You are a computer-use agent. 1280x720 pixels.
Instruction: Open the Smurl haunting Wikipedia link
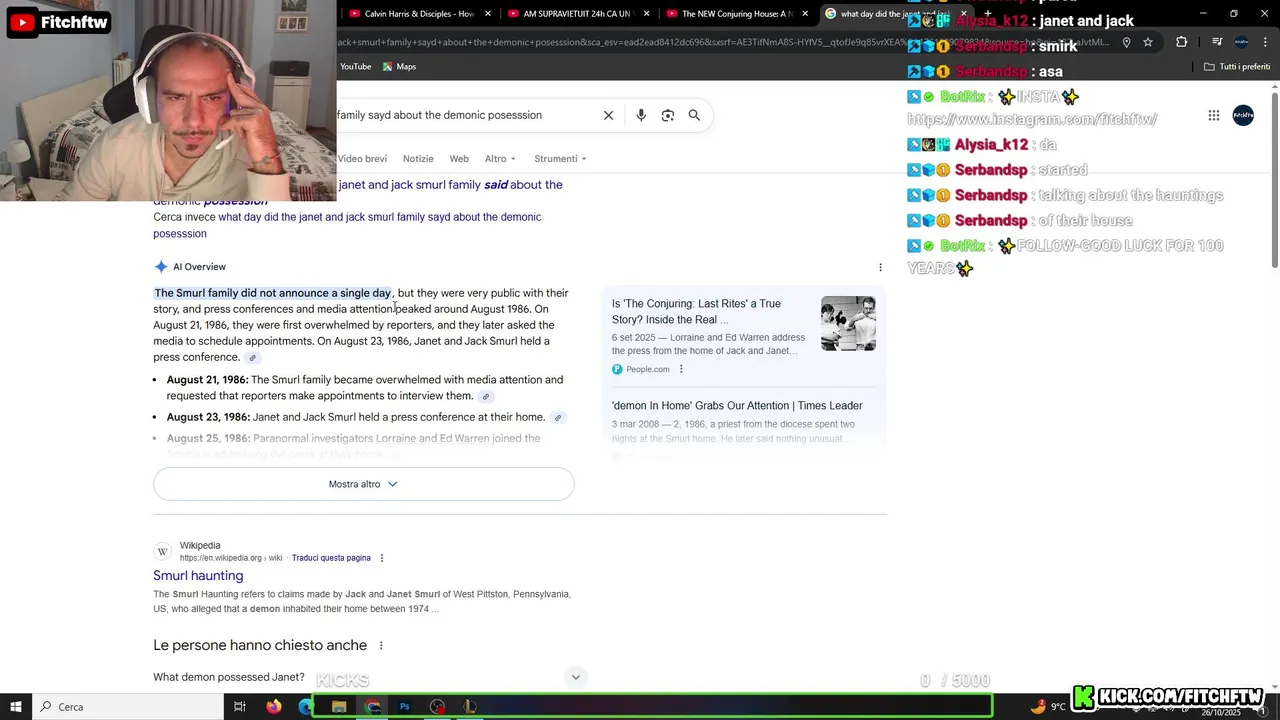click(198, 576)
